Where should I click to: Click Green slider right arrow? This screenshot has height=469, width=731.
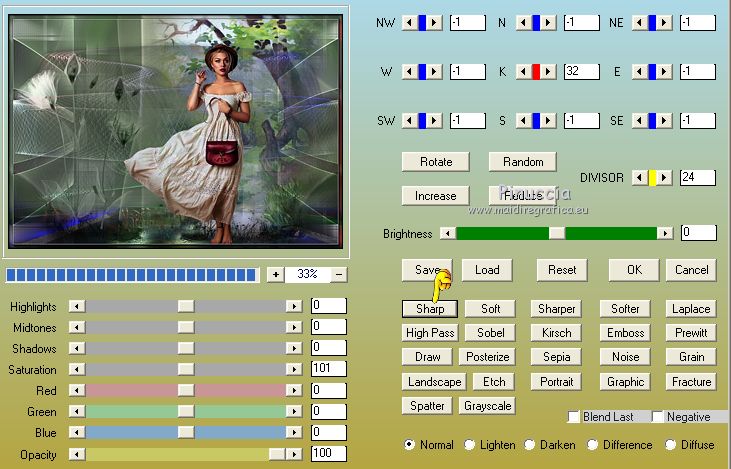click(294, 411)
